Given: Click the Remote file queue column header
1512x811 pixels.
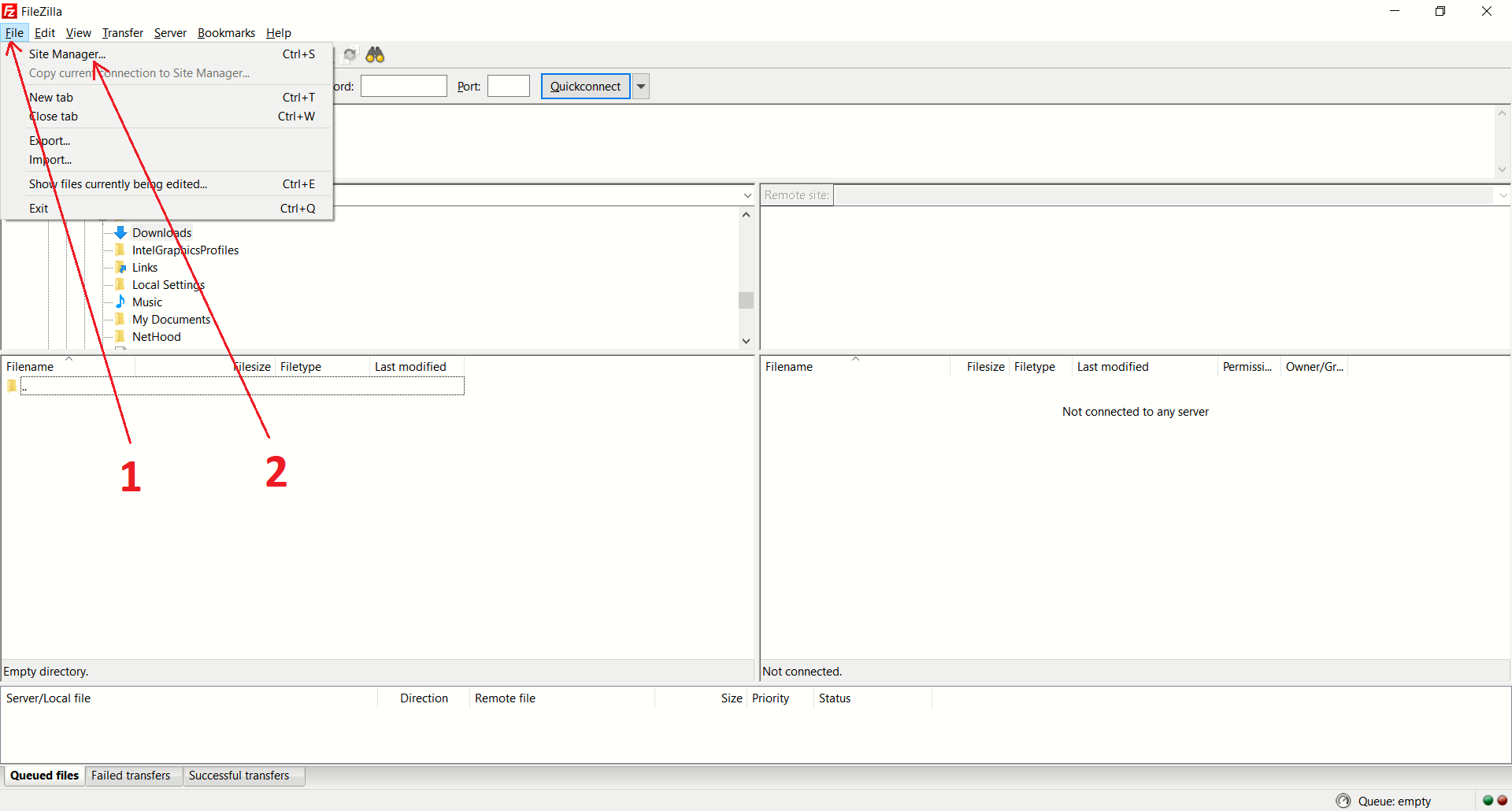Looking at the screenshot, I should point(562,698).
